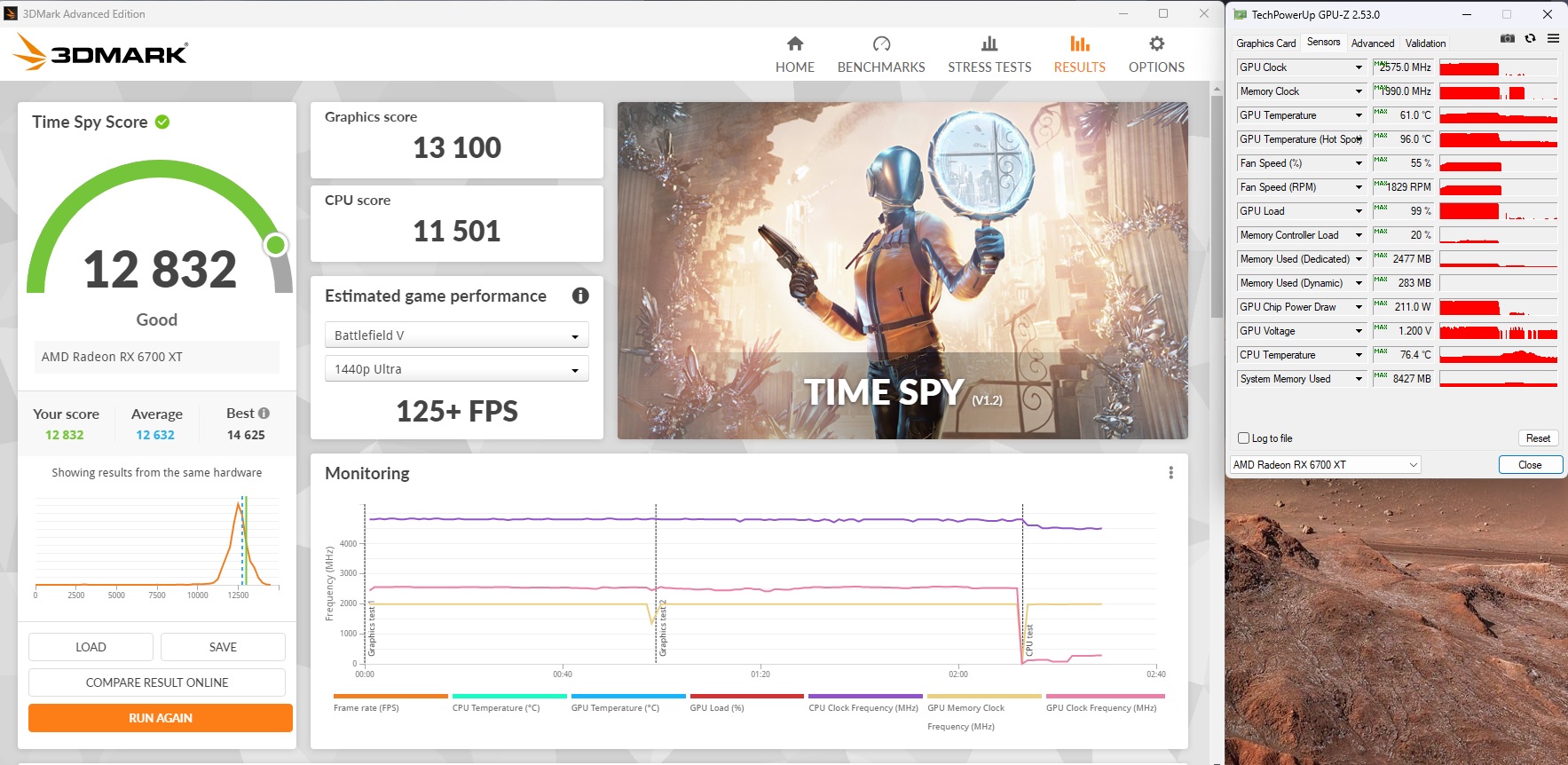Image resolution: width=1568 pixels, height=765 pixels.
Task: Click the CPU Temperature legend swatch
Action: pyautogui.click(x=509, y=697)
